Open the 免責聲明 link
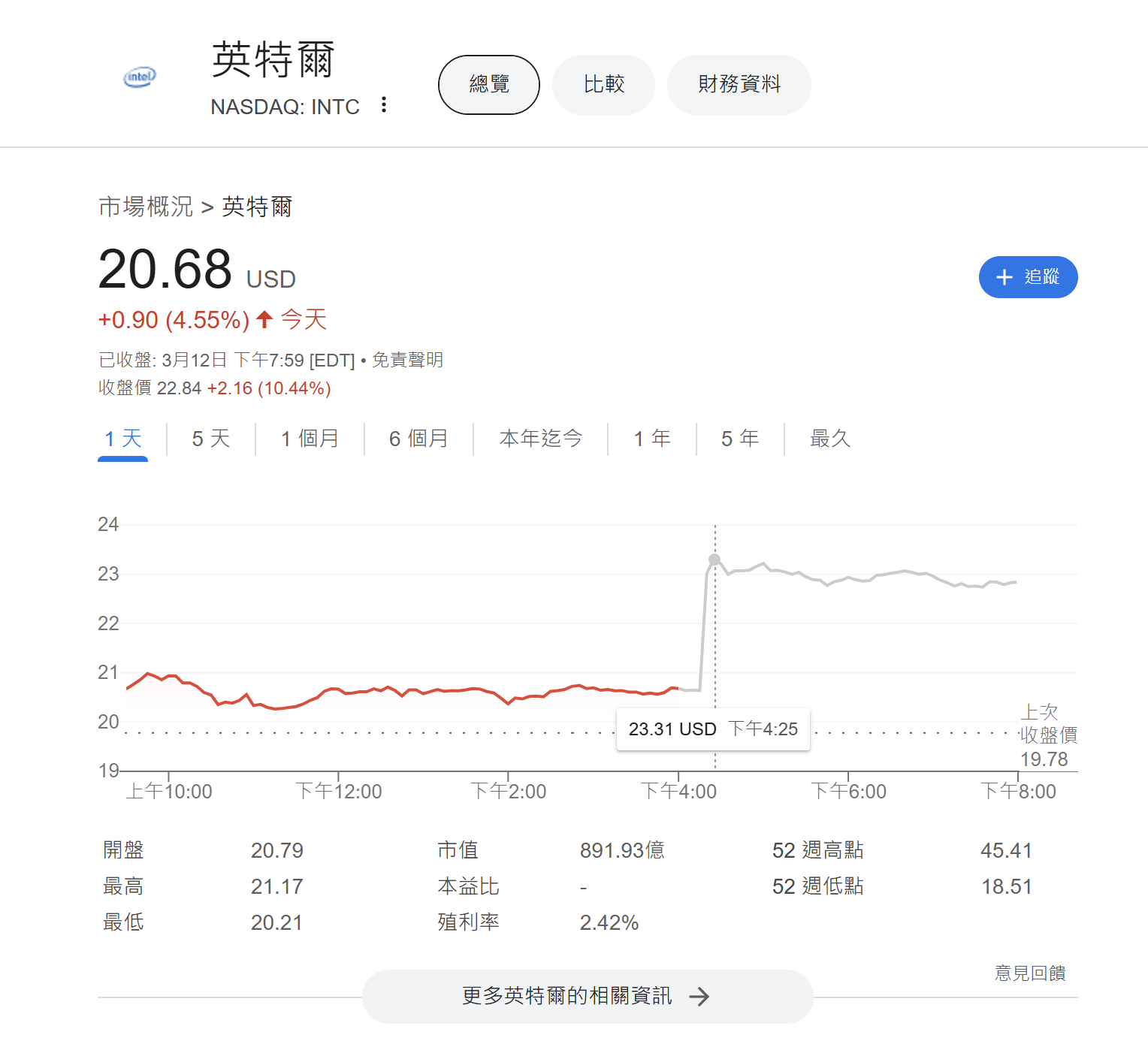The height and width of the screenshot is (1047, 1148). [408, 361]
